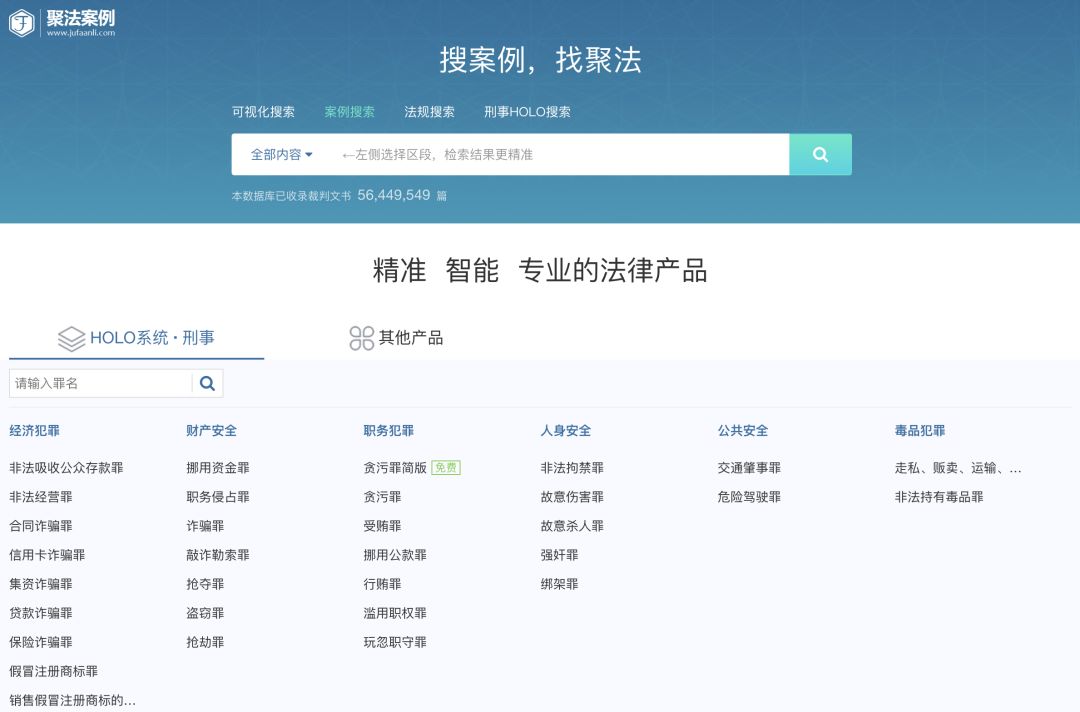Viewport: 1080px width, 712px height.
Task: Open 挪用资金罪 link
Action: pyautogui.click(x=218, y=468)
